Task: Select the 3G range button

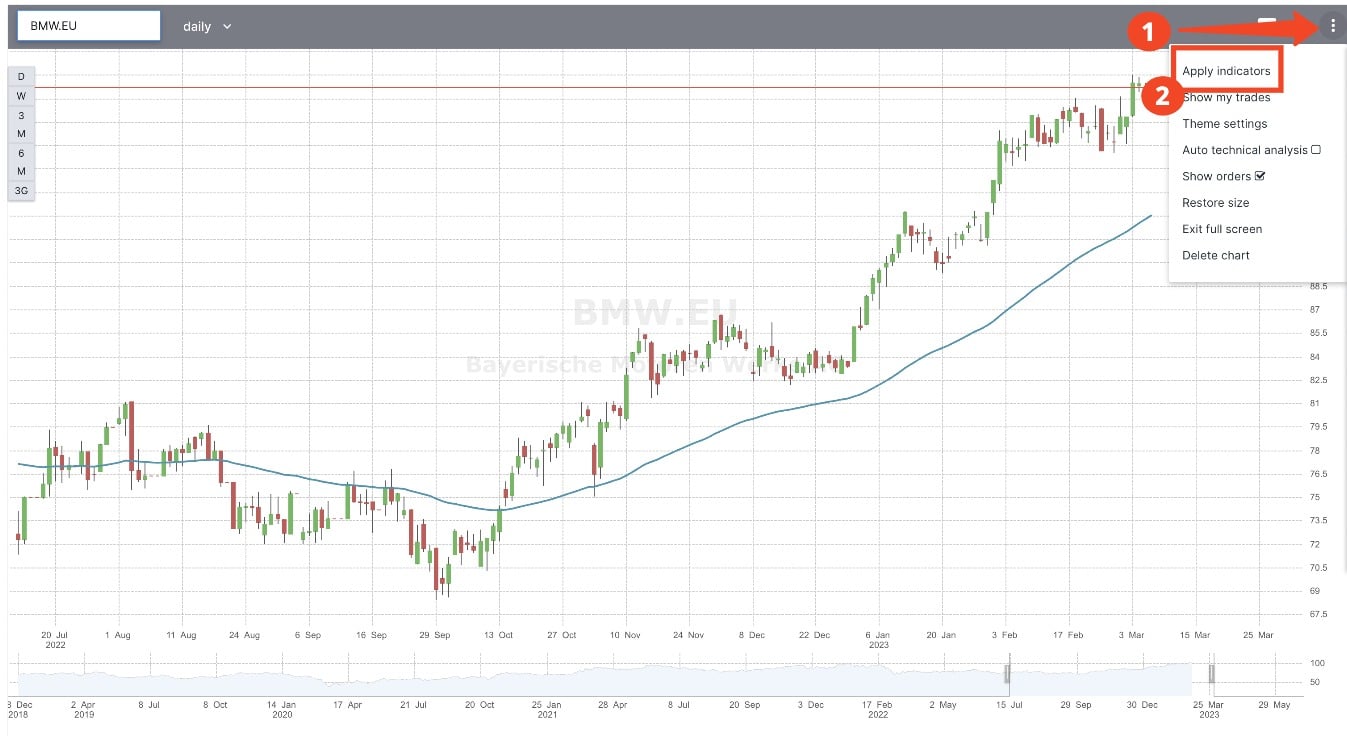Action: click(x=21, y=190)
